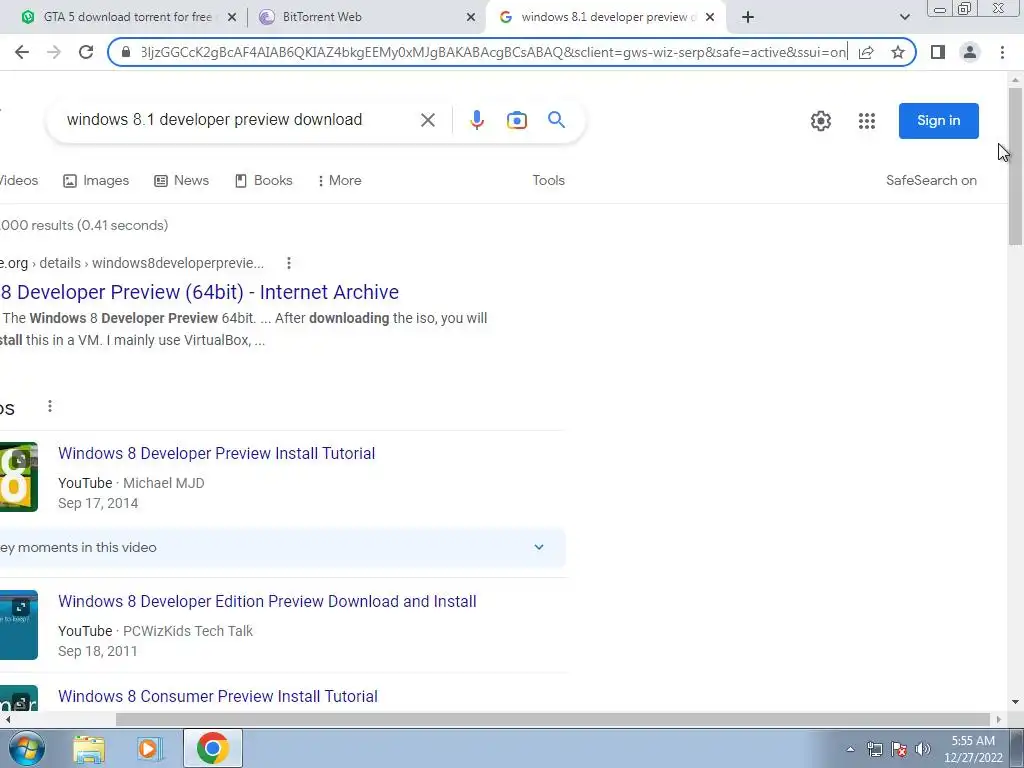Open the Windows Start menu
The width and height of the screenshot is (1024, 768).
click(x=26, y=748)
